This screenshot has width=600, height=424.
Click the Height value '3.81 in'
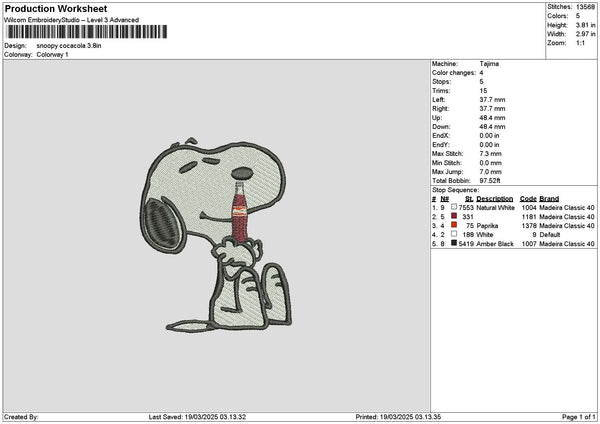point(585,25)
